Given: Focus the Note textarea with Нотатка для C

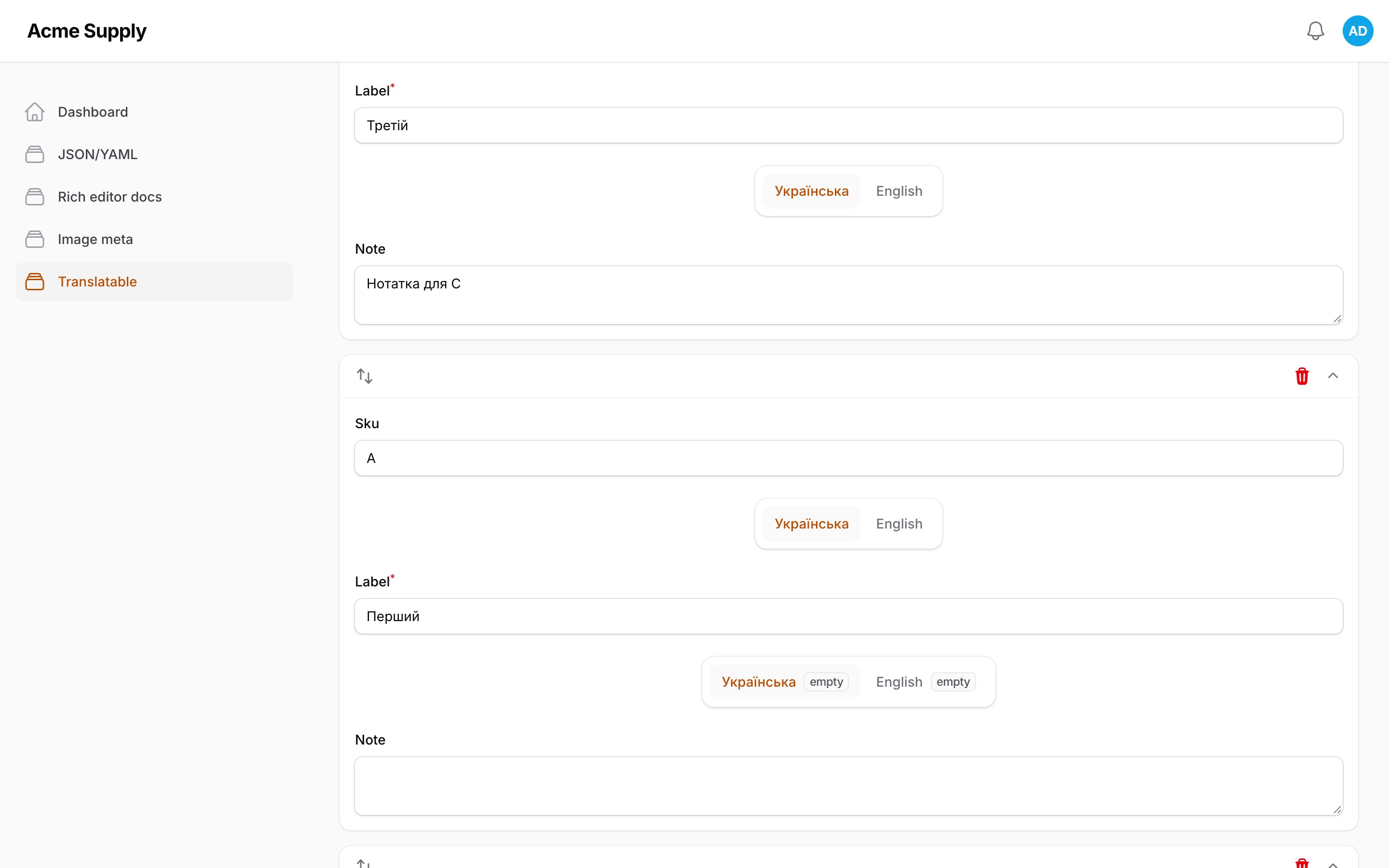Looking at the screenshot, I should [x=848, y=295].
